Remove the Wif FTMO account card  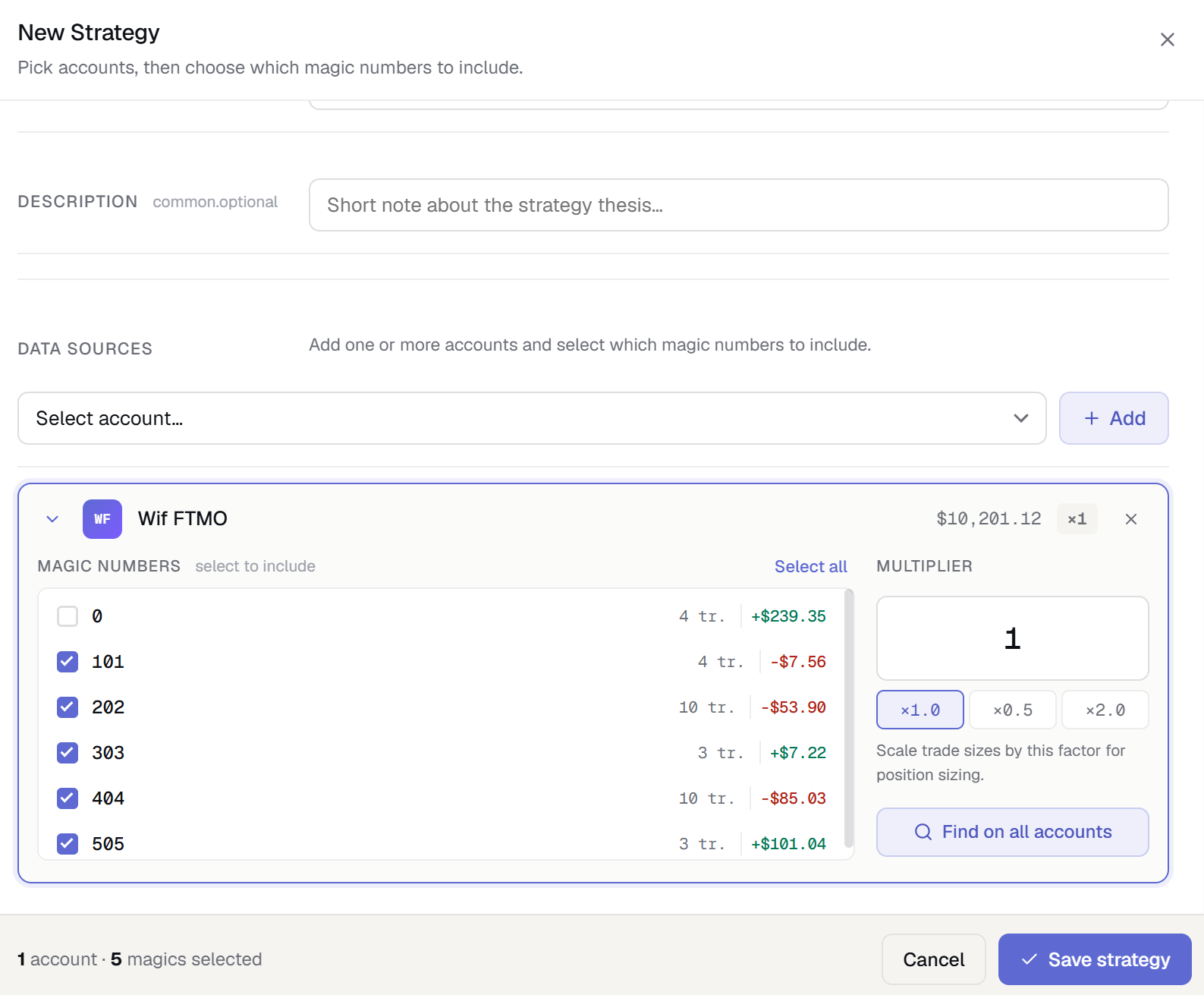(1130, 519)
